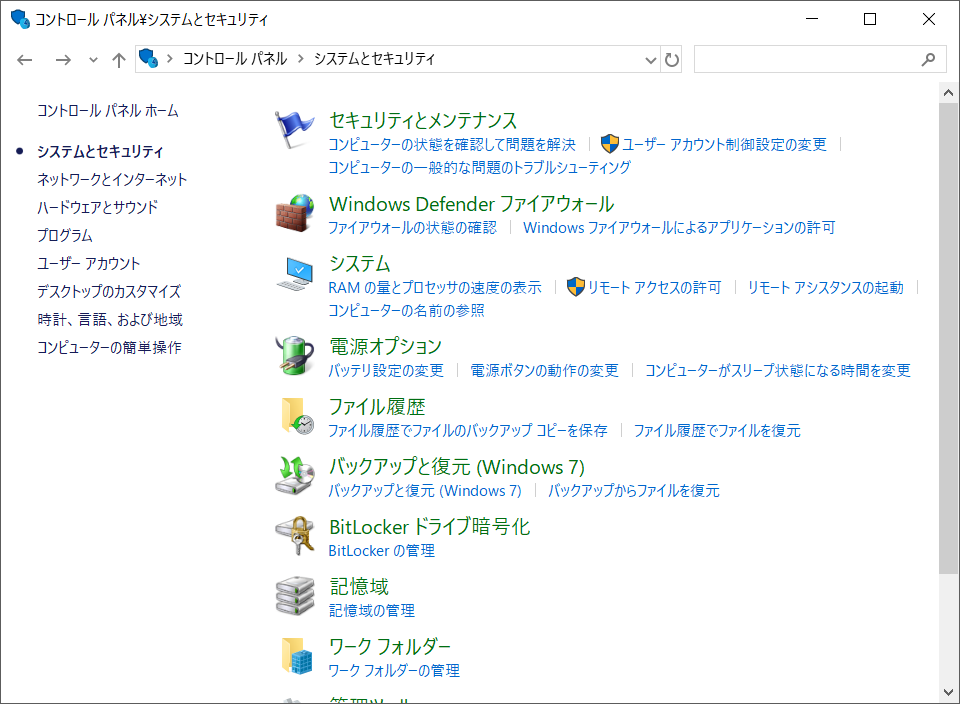Click 電源ボタンの動作の変更
The image size is (960, 704).
(544, 370)
